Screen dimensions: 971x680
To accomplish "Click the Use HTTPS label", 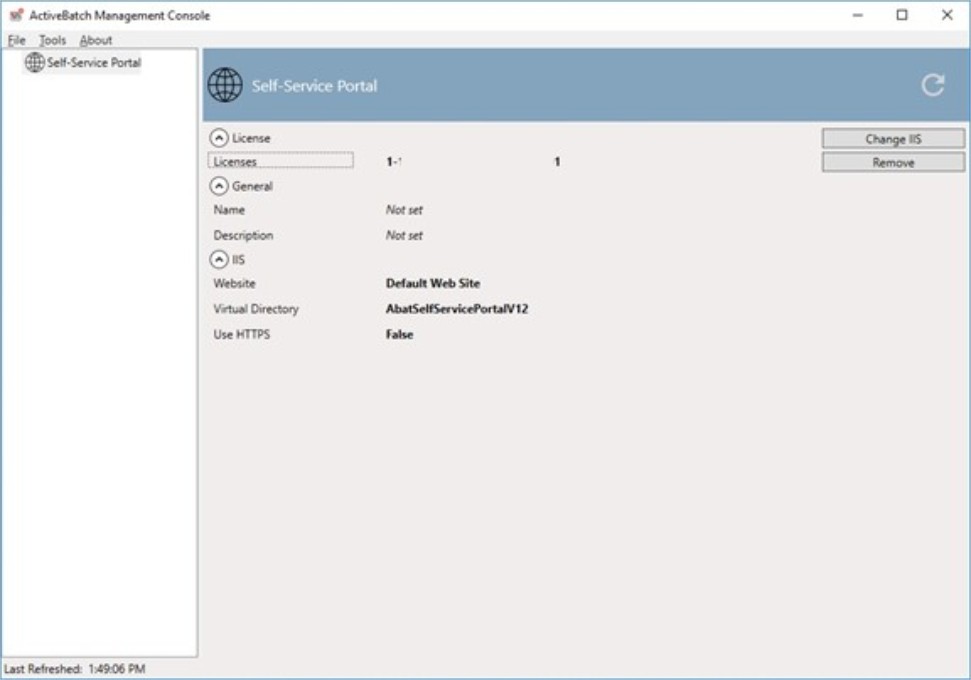I will [x=242, y=334].
